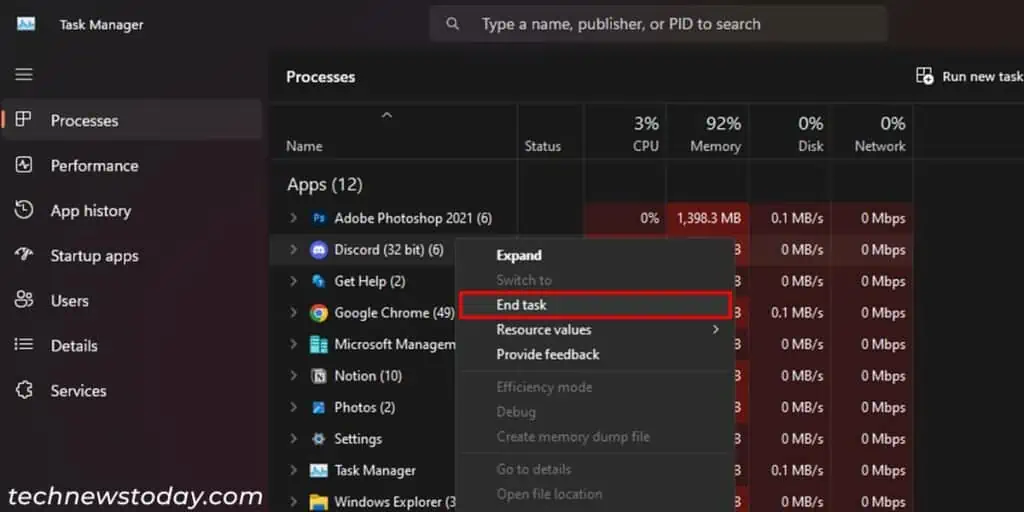Click the Settings gear icon in process list
1024x512 pixels.
[319, 439]
